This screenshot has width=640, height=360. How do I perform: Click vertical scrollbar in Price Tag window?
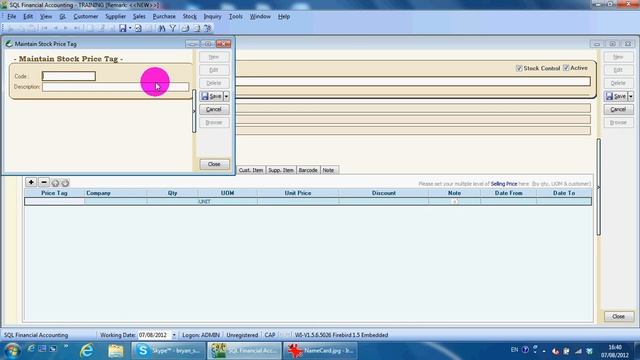194,111
